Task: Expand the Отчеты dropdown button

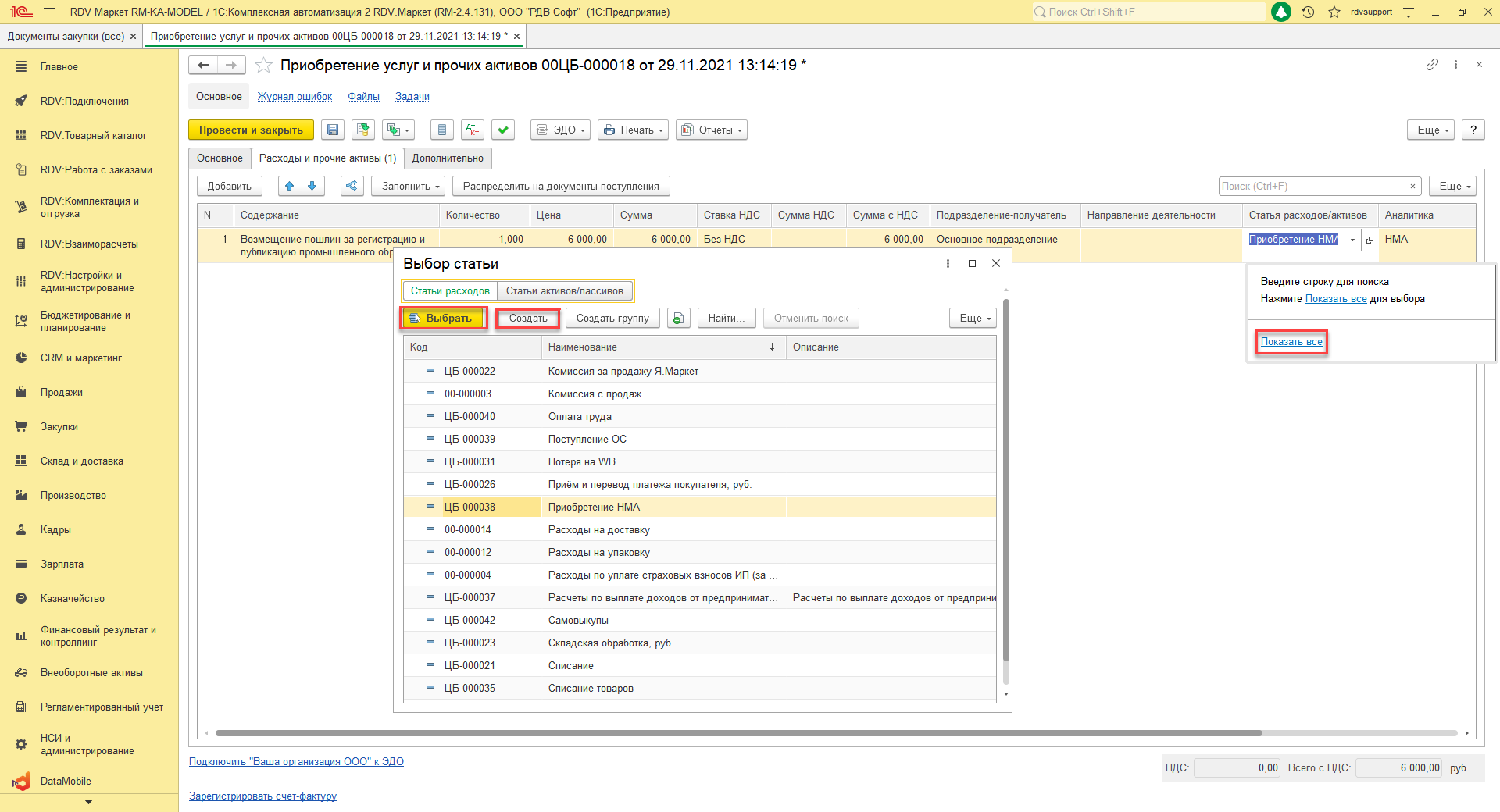Action: tap(711, 130)
